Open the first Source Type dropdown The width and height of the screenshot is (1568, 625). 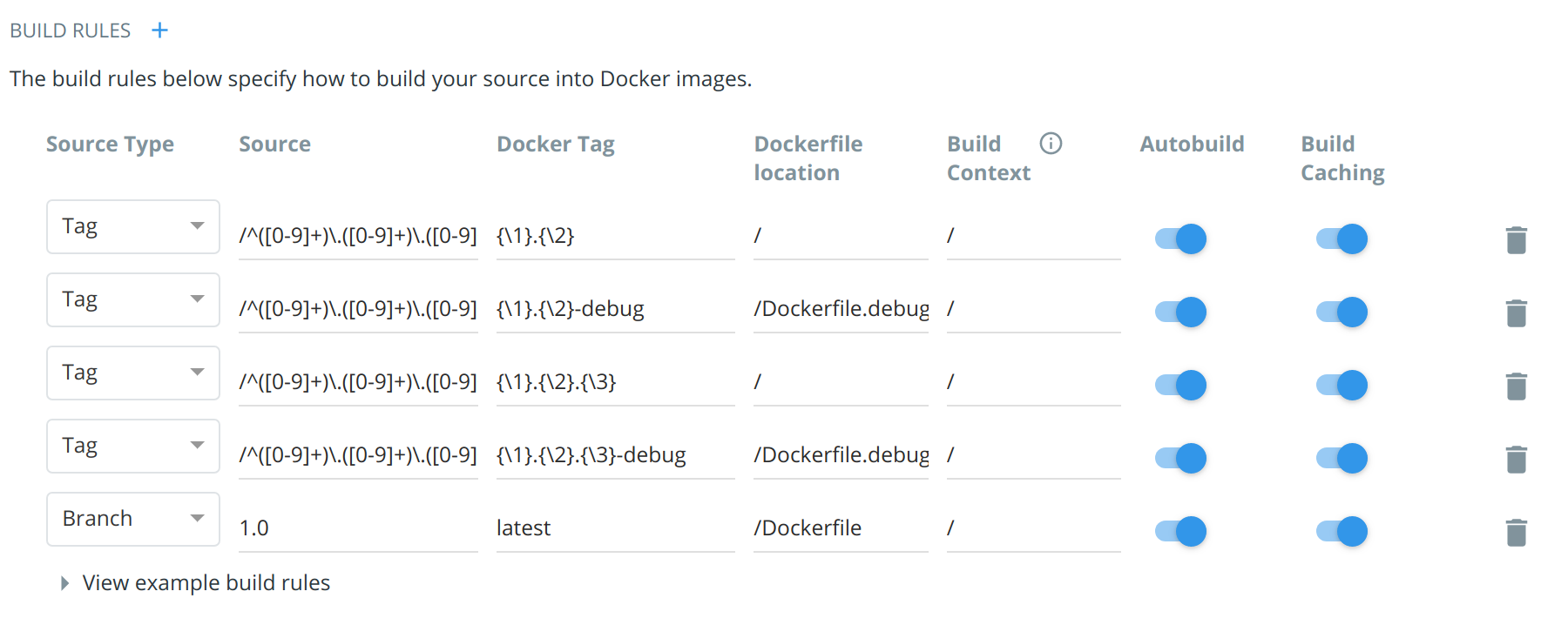click(132, 226)
